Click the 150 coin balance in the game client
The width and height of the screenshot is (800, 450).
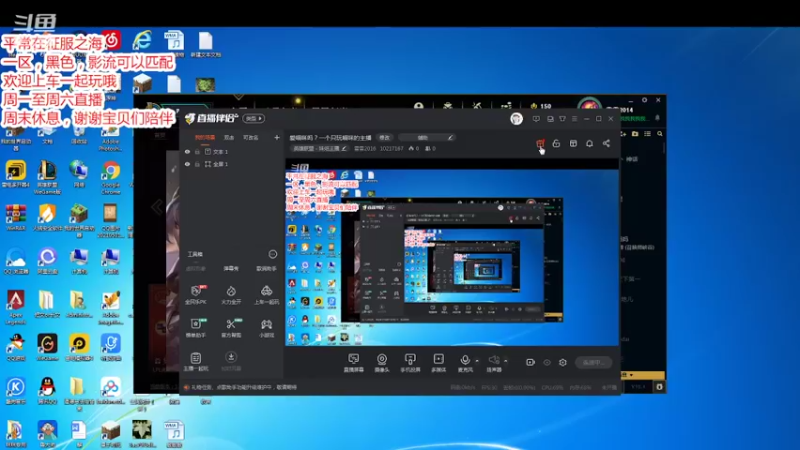541,106
